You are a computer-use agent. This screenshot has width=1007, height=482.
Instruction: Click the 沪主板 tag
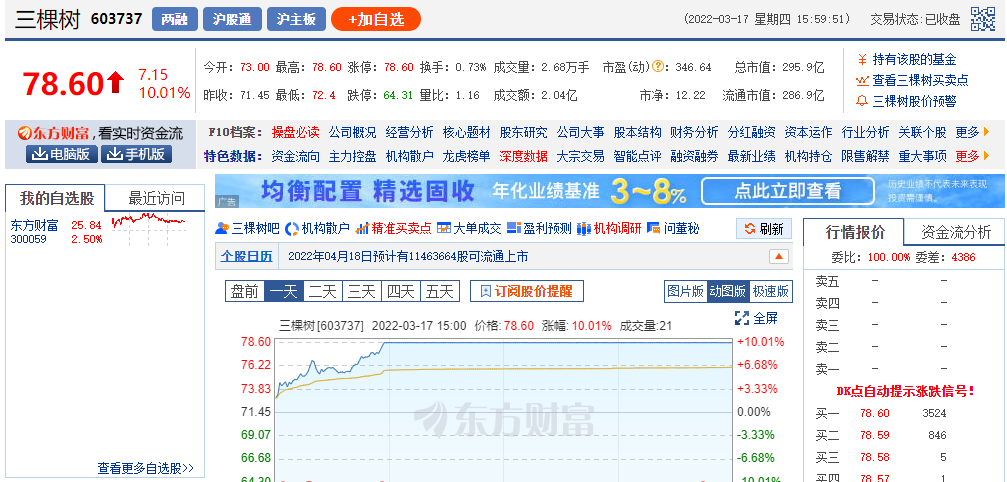(x=297, y=19)
